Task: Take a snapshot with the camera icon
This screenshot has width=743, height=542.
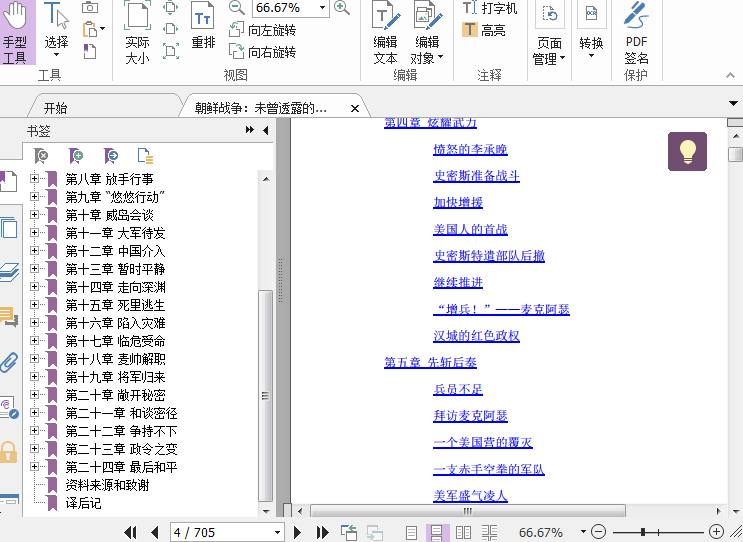Action: point(90,8)
